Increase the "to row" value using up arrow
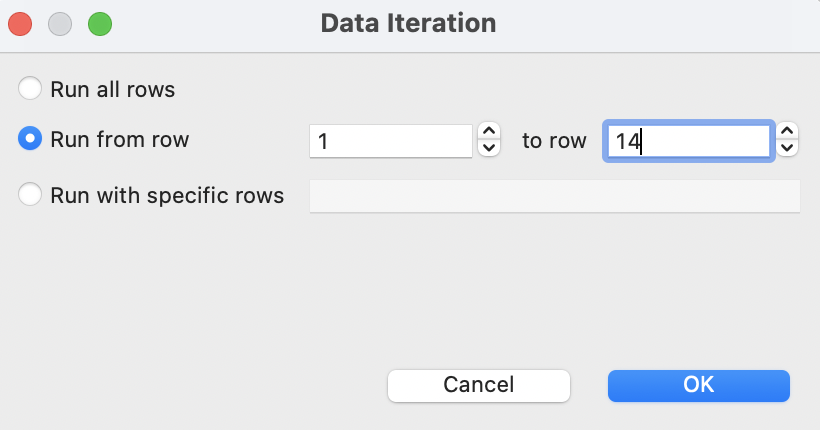Viewport: 820px width, 430px height. pos(788,132)
